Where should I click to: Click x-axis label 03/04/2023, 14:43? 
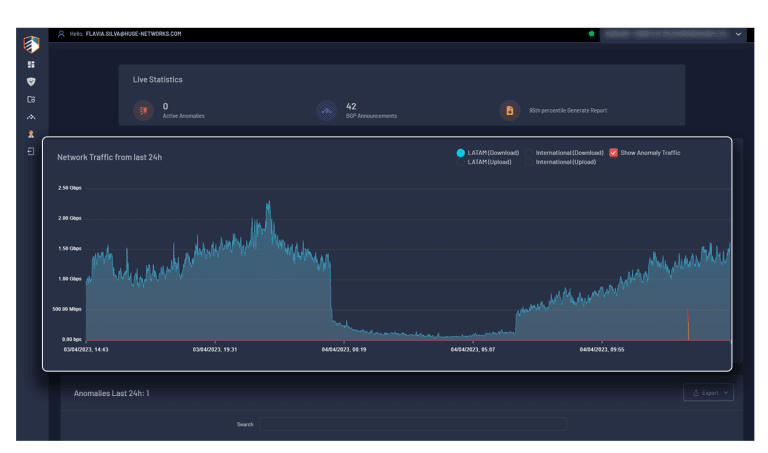[x=86, y=350]
